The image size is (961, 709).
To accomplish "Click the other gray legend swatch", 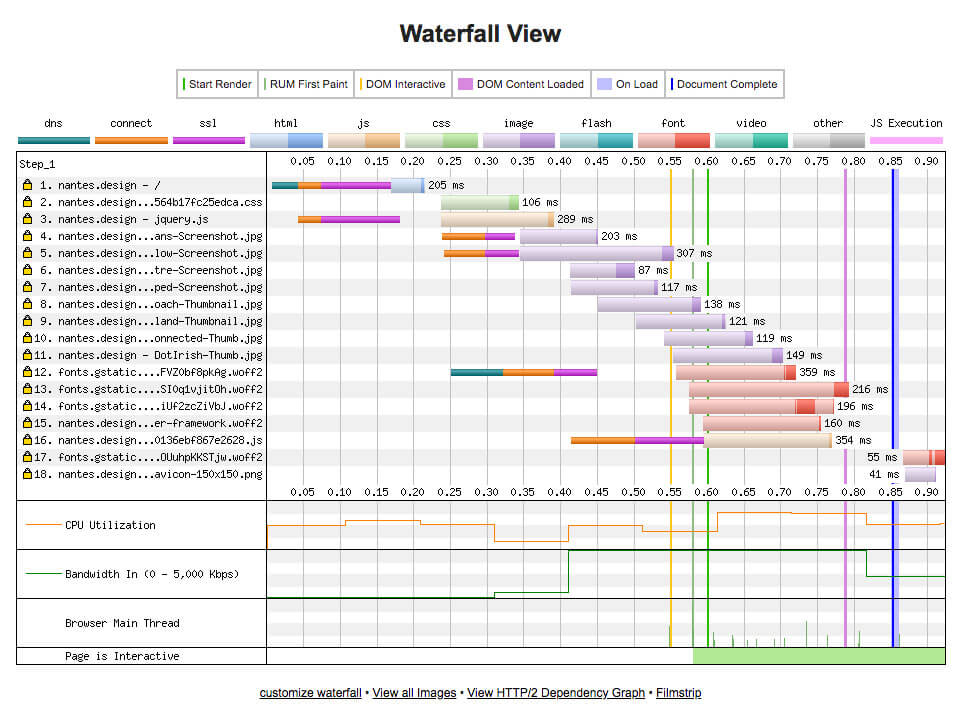I will [x=829, y=140].
